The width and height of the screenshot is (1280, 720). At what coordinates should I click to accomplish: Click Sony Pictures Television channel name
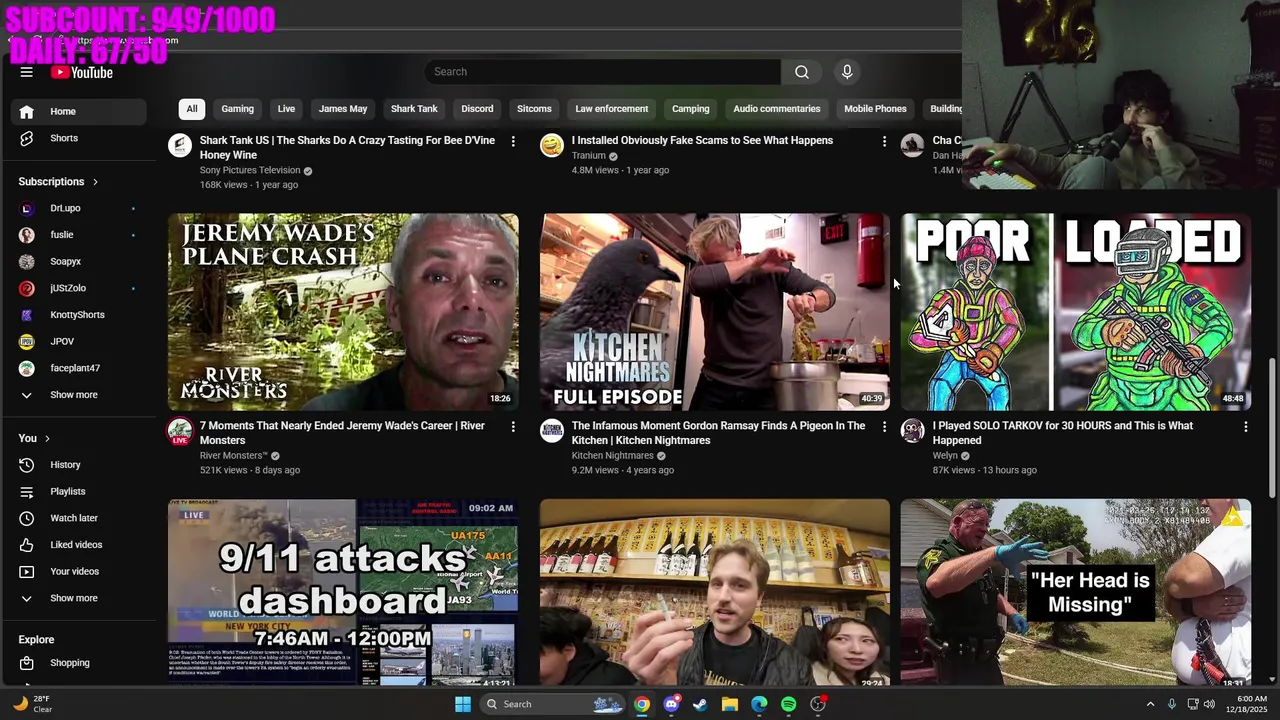point(250,170)
